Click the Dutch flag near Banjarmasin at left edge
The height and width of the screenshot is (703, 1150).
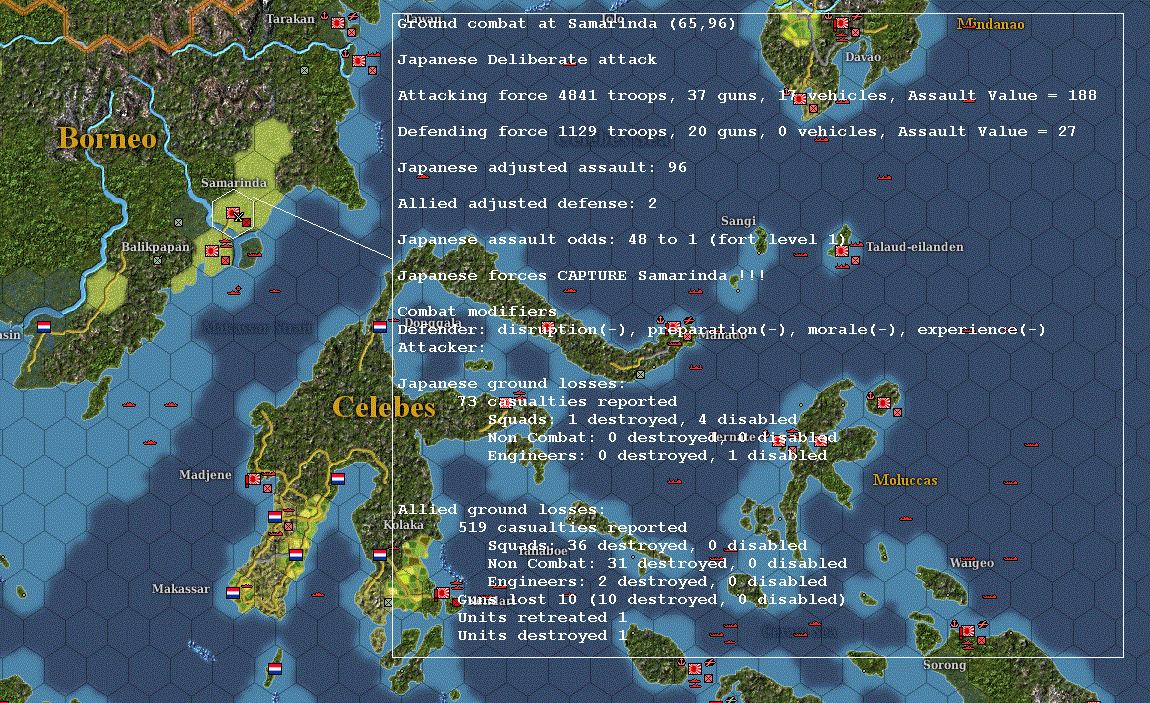[44, 326]
